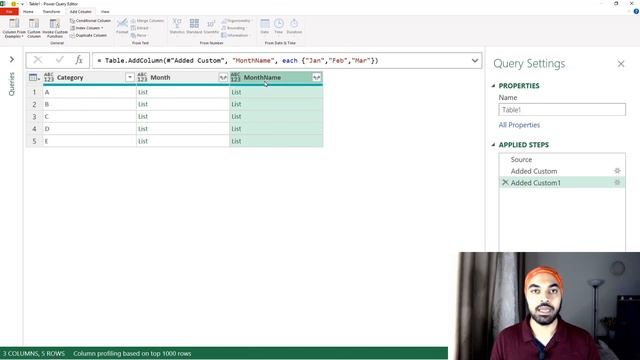This screenshot has width=640, height=360.
Task: Delete the Added Custom1 step
Action: (x=505, y=182)
